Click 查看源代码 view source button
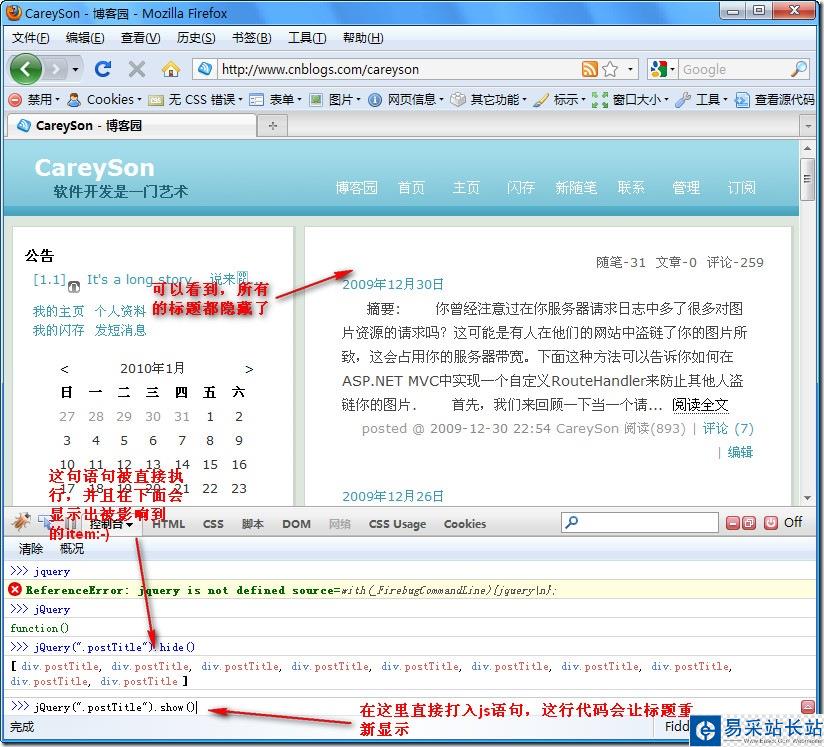Image resolution: width=824 pixels, height=747 pixels. coord(775,99)
